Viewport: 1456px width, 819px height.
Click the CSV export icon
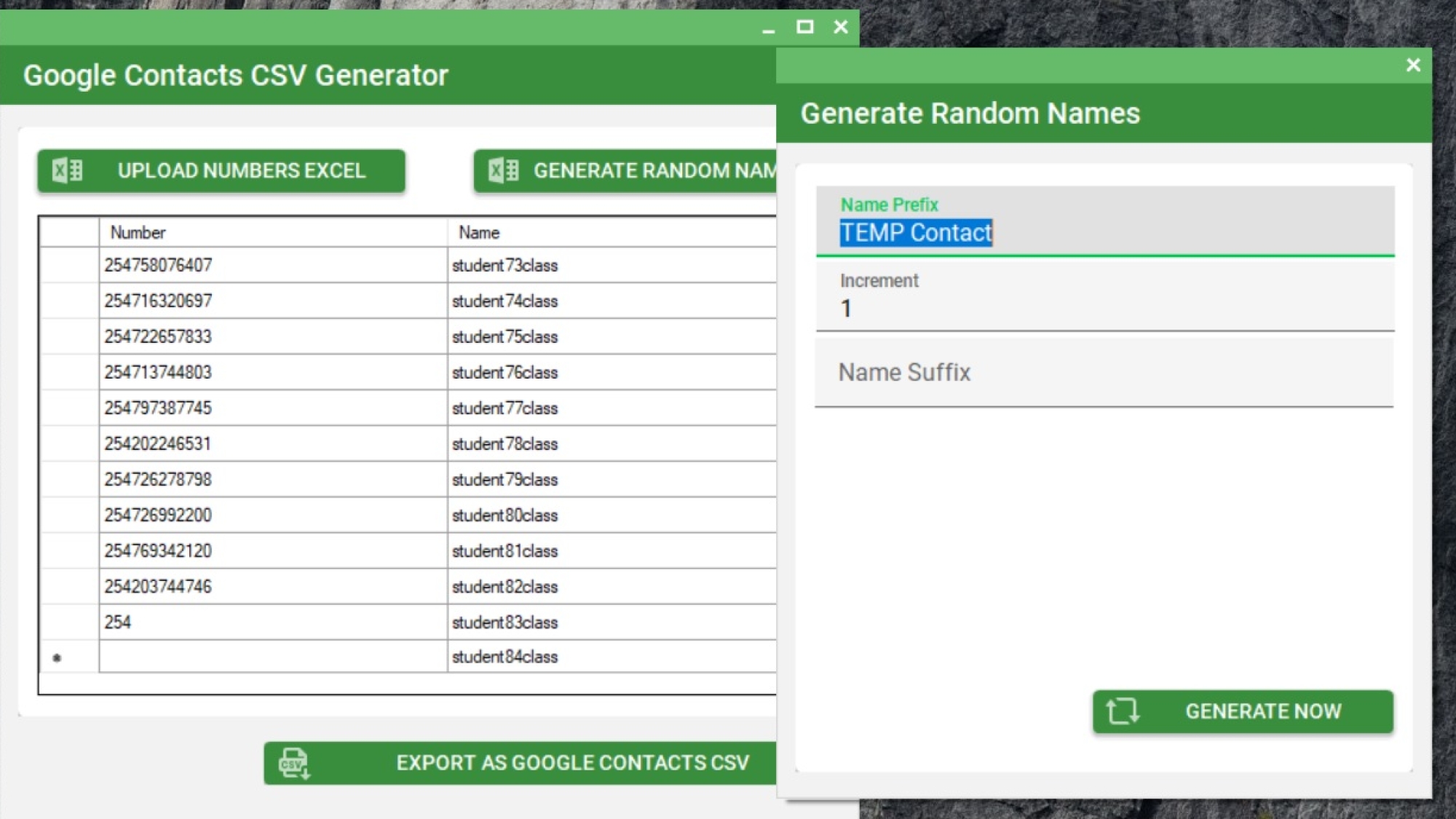click(x=294, y=763)
